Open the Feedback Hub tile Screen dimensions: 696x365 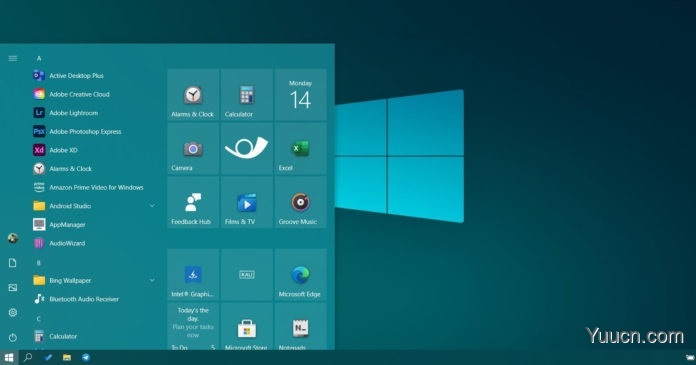coord(193,202)
